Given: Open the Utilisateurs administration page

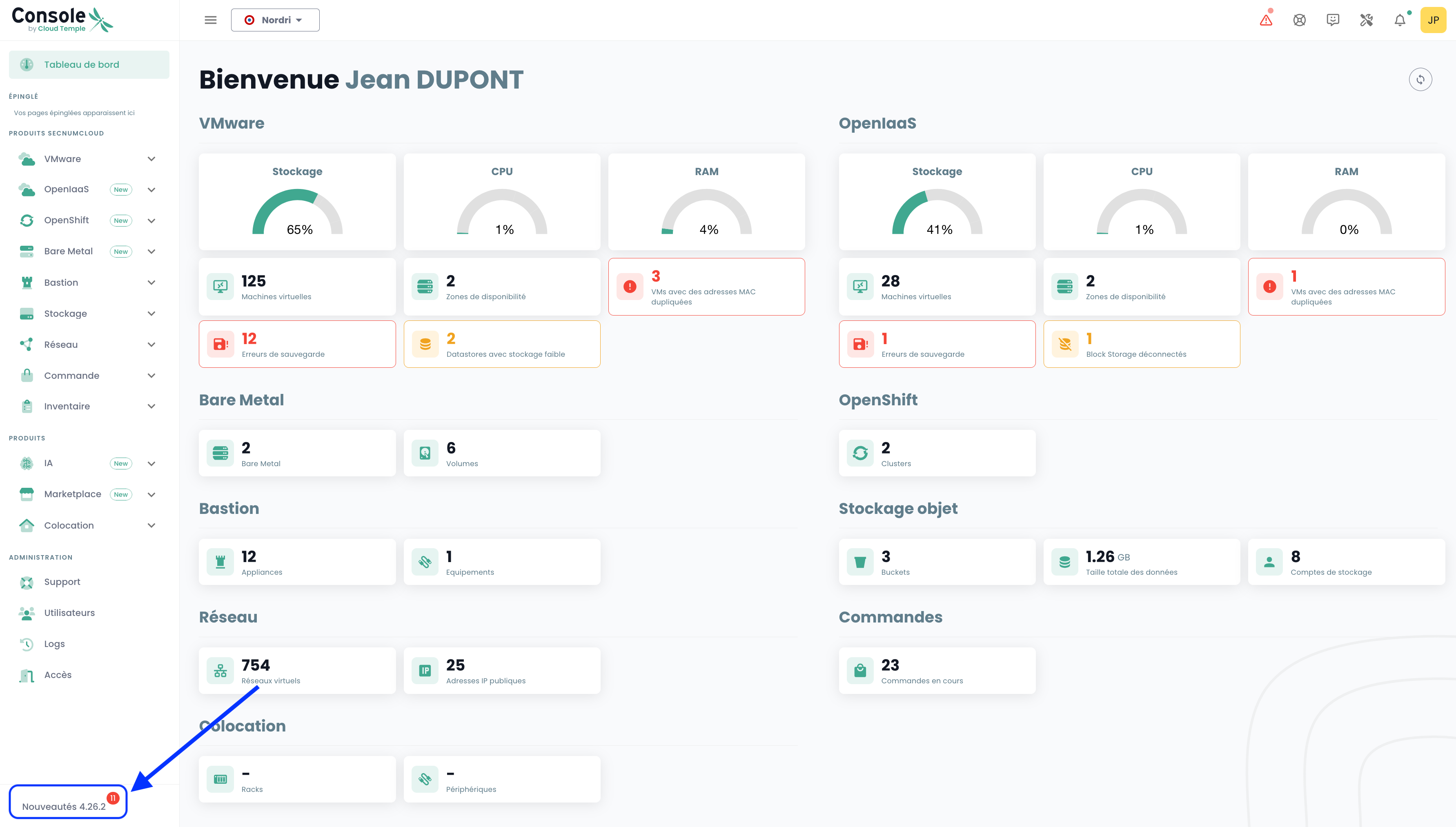Looking at the screenshot, I should (x=69, y=613).
